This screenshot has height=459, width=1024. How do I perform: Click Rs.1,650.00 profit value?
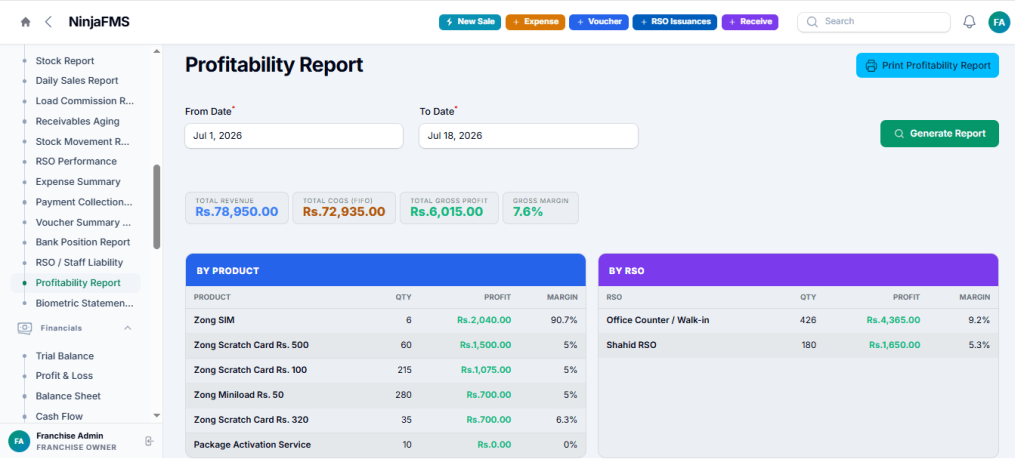tap(895, 345)
